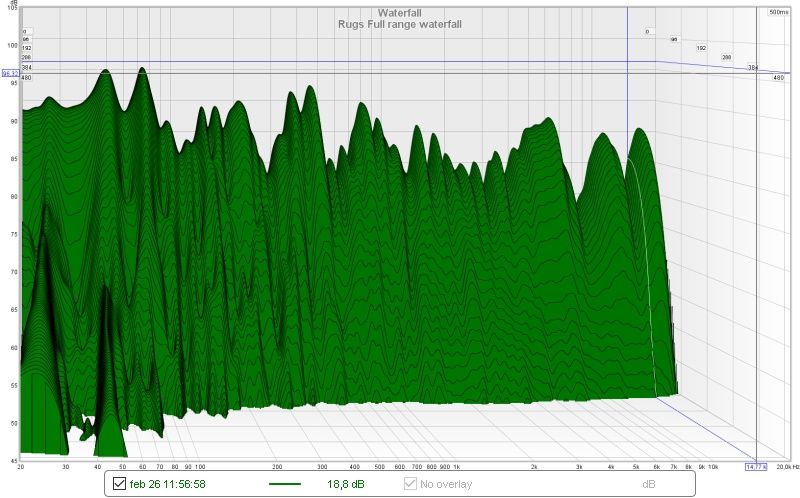Click the 75 dB label on vertical axis

click(13, 234)
